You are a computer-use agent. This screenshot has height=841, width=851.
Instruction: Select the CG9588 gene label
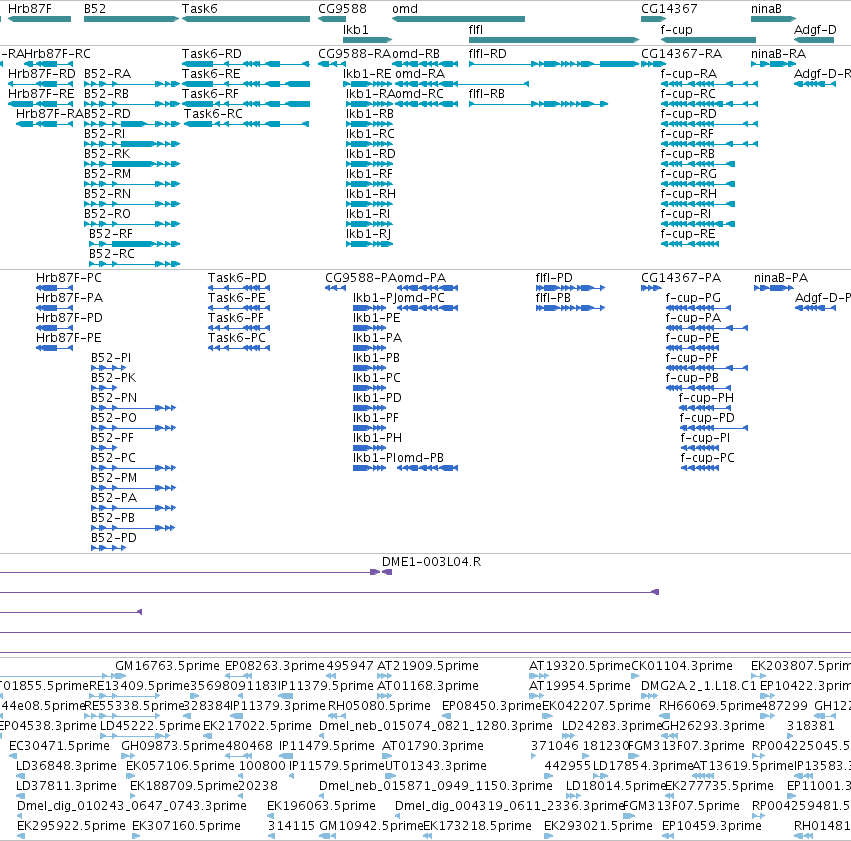pyautogui.click(x=342, y=9)
